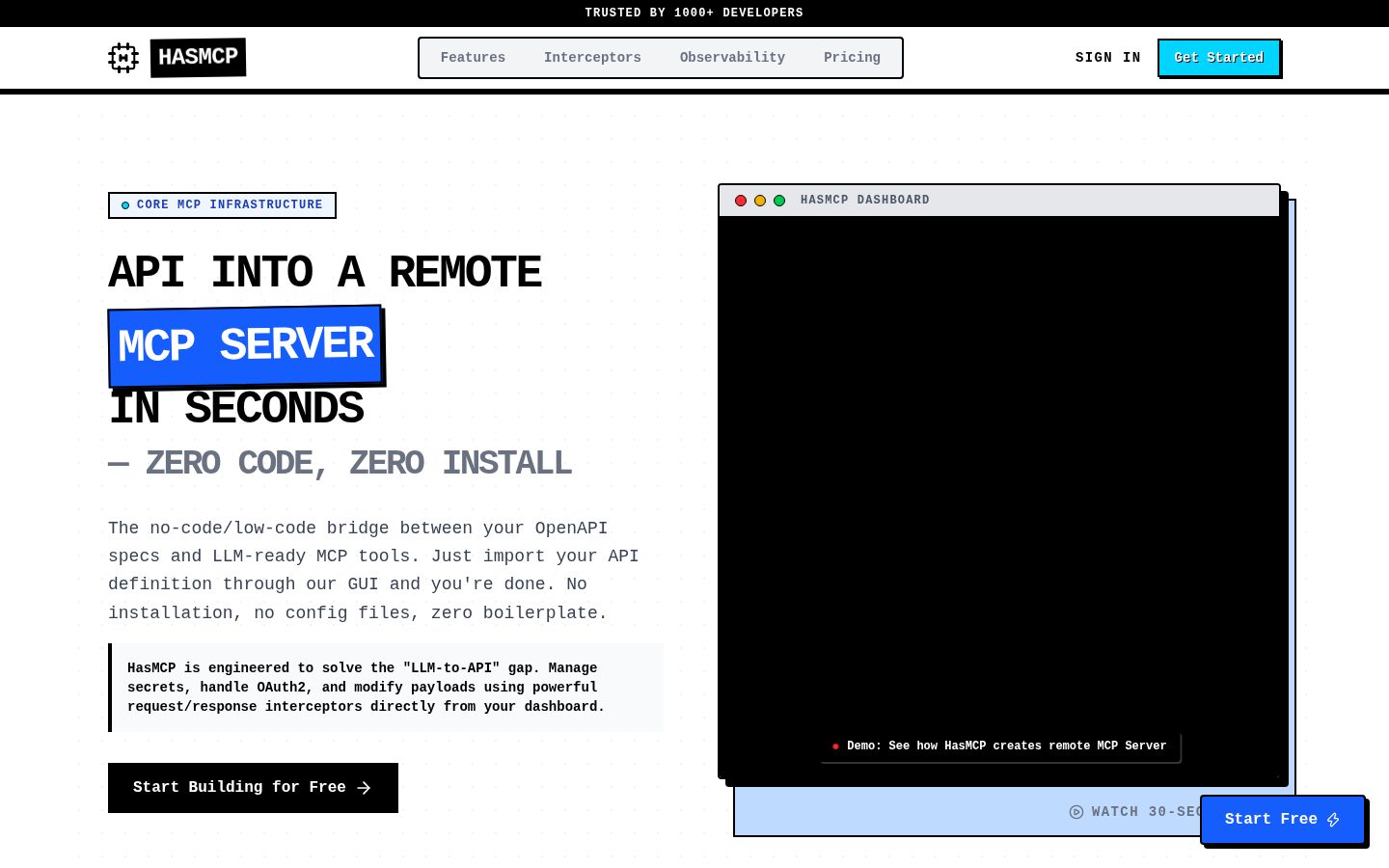The image size is (1389, 868).
Task: Click the floating Start Free button
Action: coord(1282,820)
